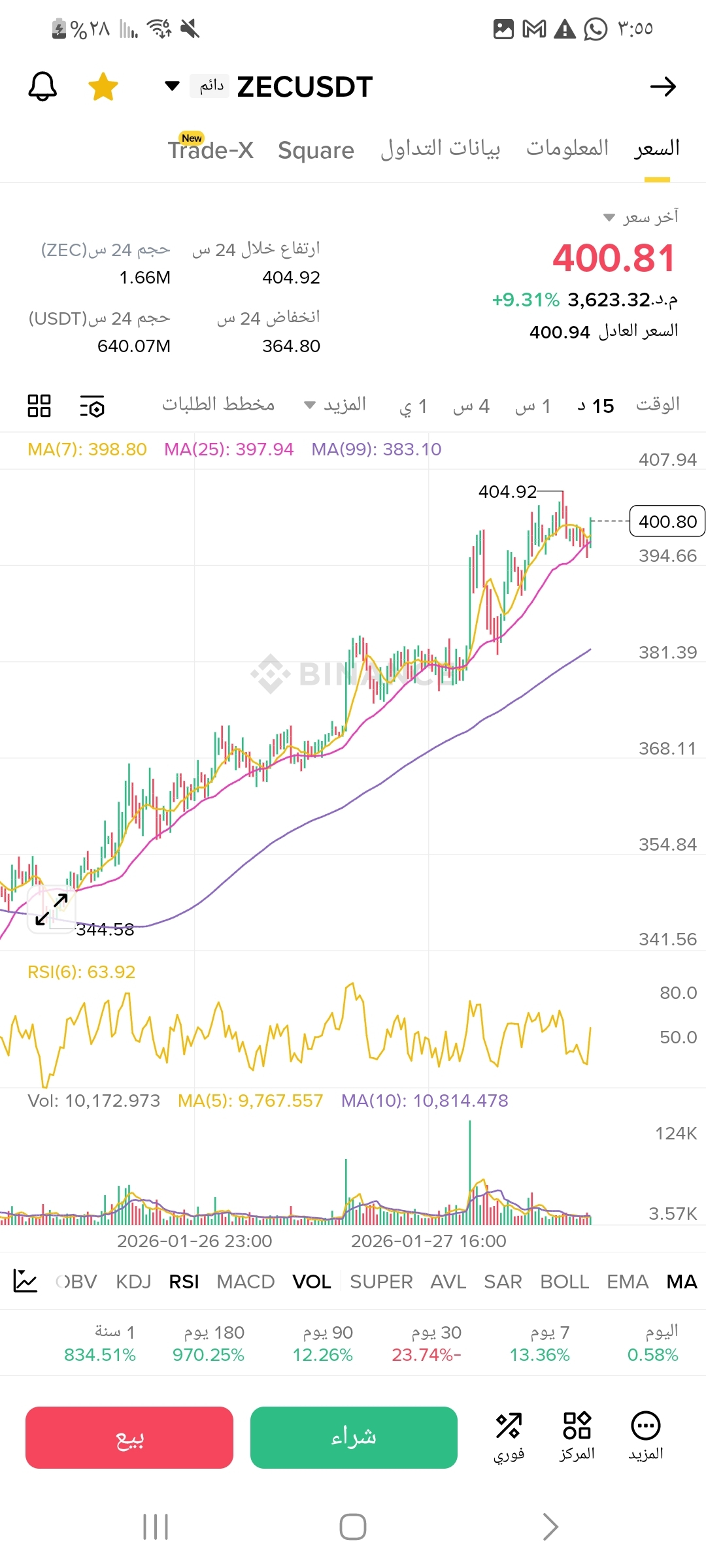Tap the بيع sell button
This screenshot has width=706, height=1568.
(x=129, y=1437)
